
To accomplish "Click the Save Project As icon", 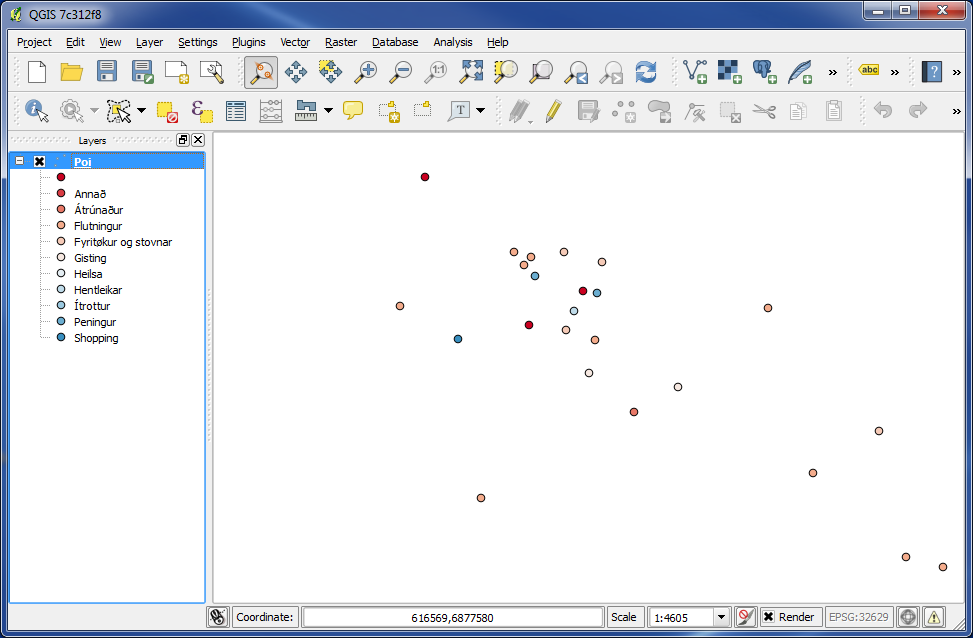I will coord(142,72).
